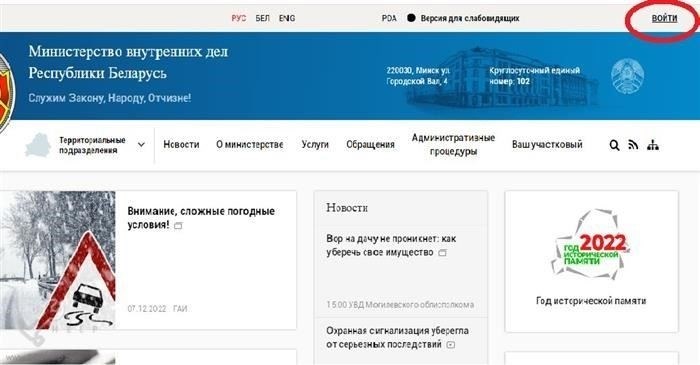700x365 pixels.
Task: Open the Ваш участковый menu item
Action: point(547,145)
